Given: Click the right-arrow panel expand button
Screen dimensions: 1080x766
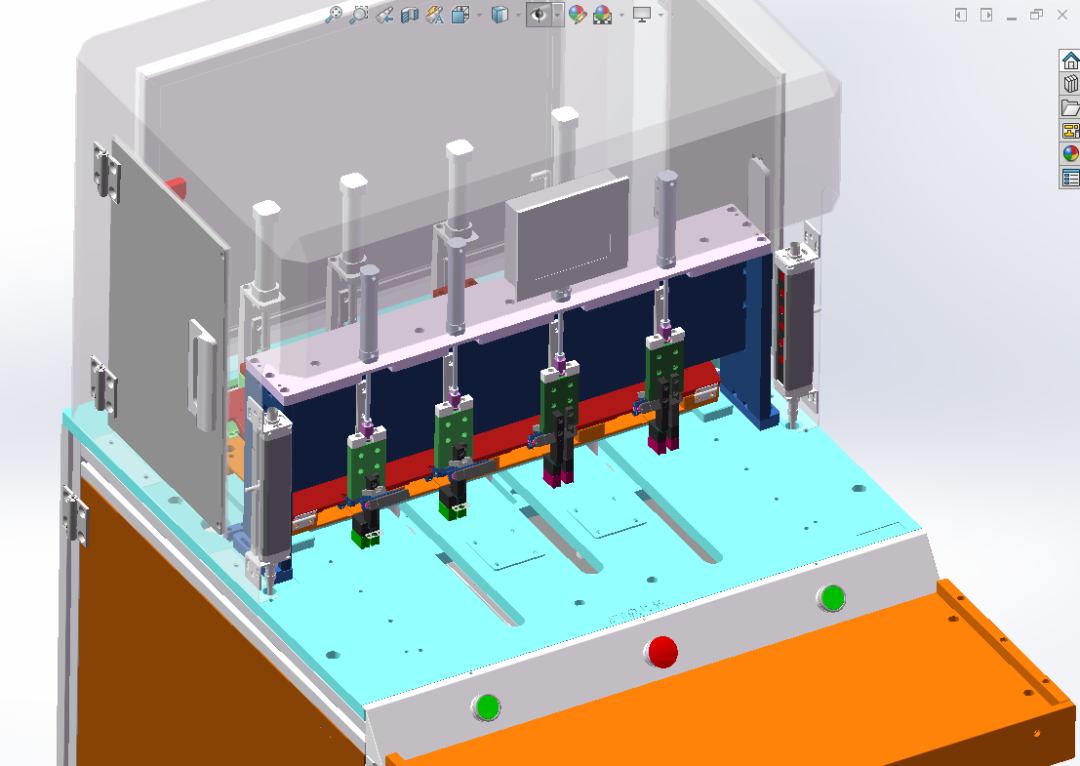Looking at the screenshot, I should coord(986,14).
